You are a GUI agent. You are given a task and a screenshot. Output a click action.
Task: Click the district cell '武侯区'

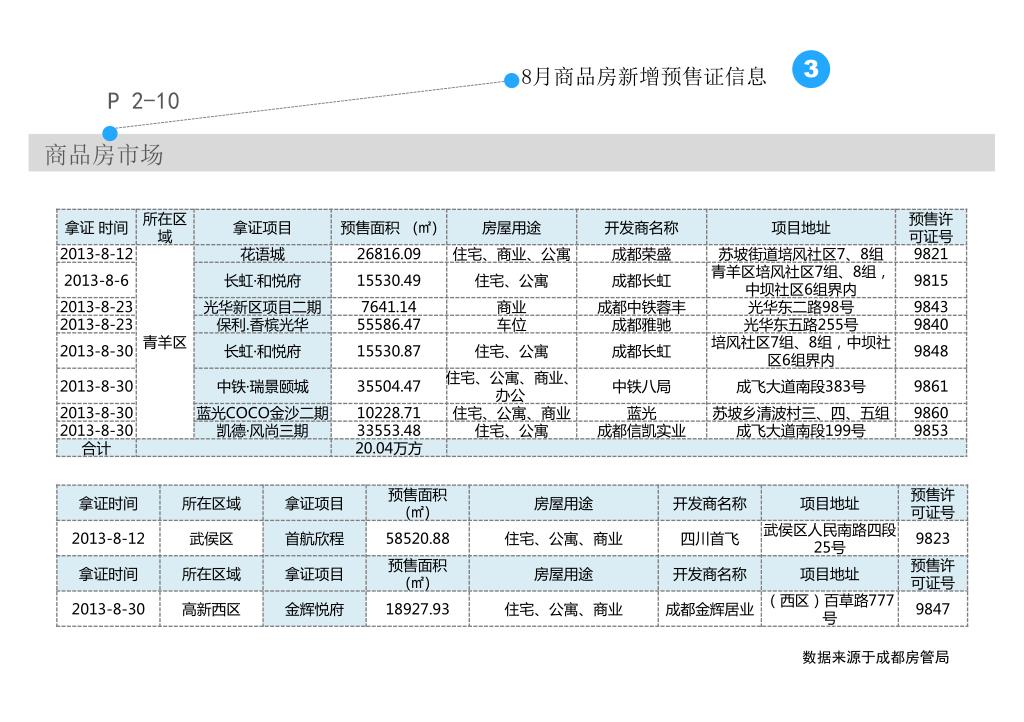click(x=211, y=539)
